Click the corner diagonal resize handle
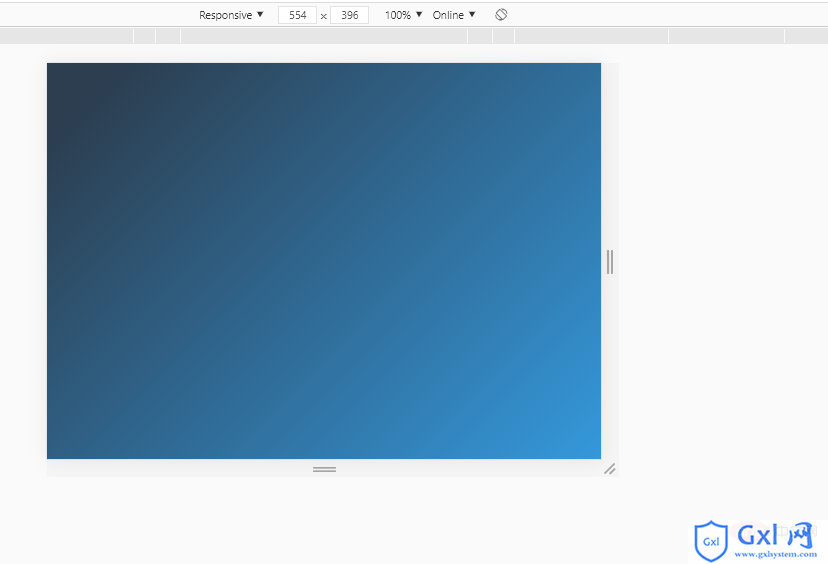The height and width of the screenshot is (564, 828). click(610, 468)
